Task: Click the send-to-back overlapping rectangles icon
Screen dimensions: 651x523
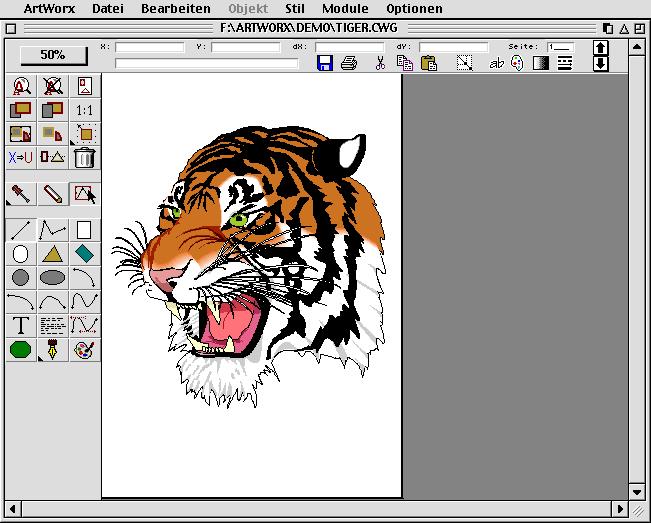Action: click(x=53, y=110)
